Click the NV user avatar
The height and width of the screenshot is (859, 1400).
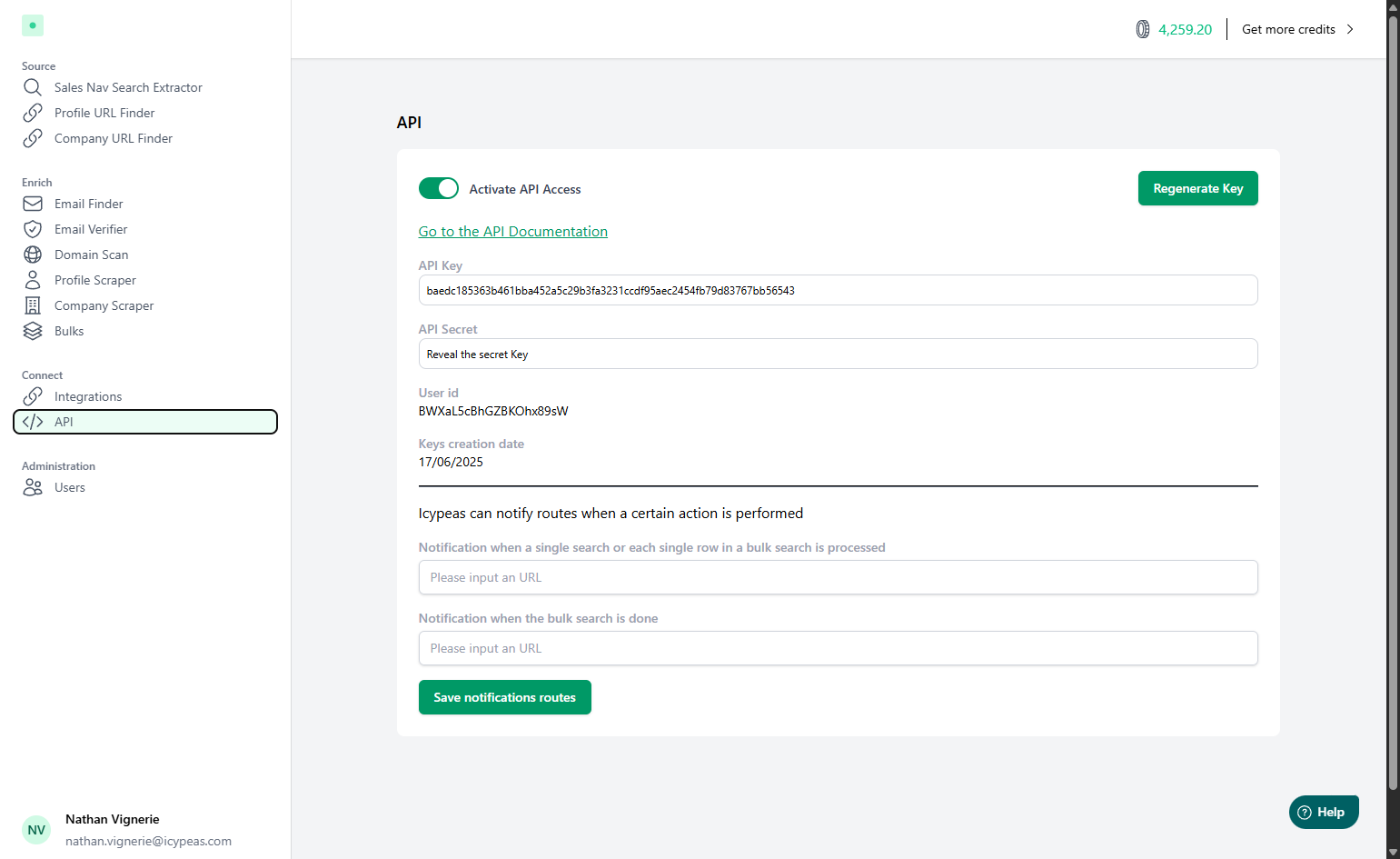coord(36,830)
